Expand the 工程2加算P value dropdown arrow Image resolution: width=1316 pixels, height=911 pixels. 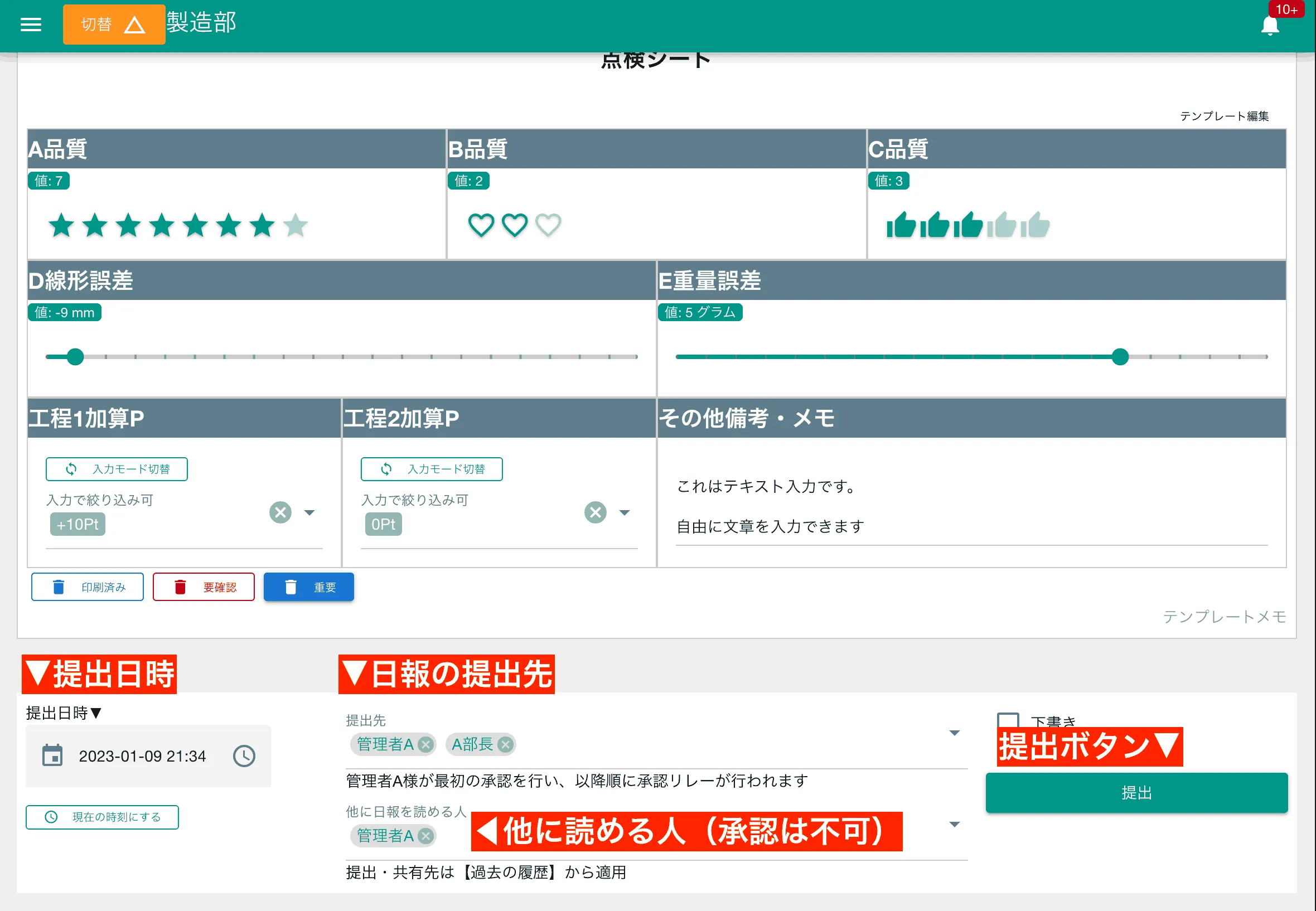(x=626, y=512)
